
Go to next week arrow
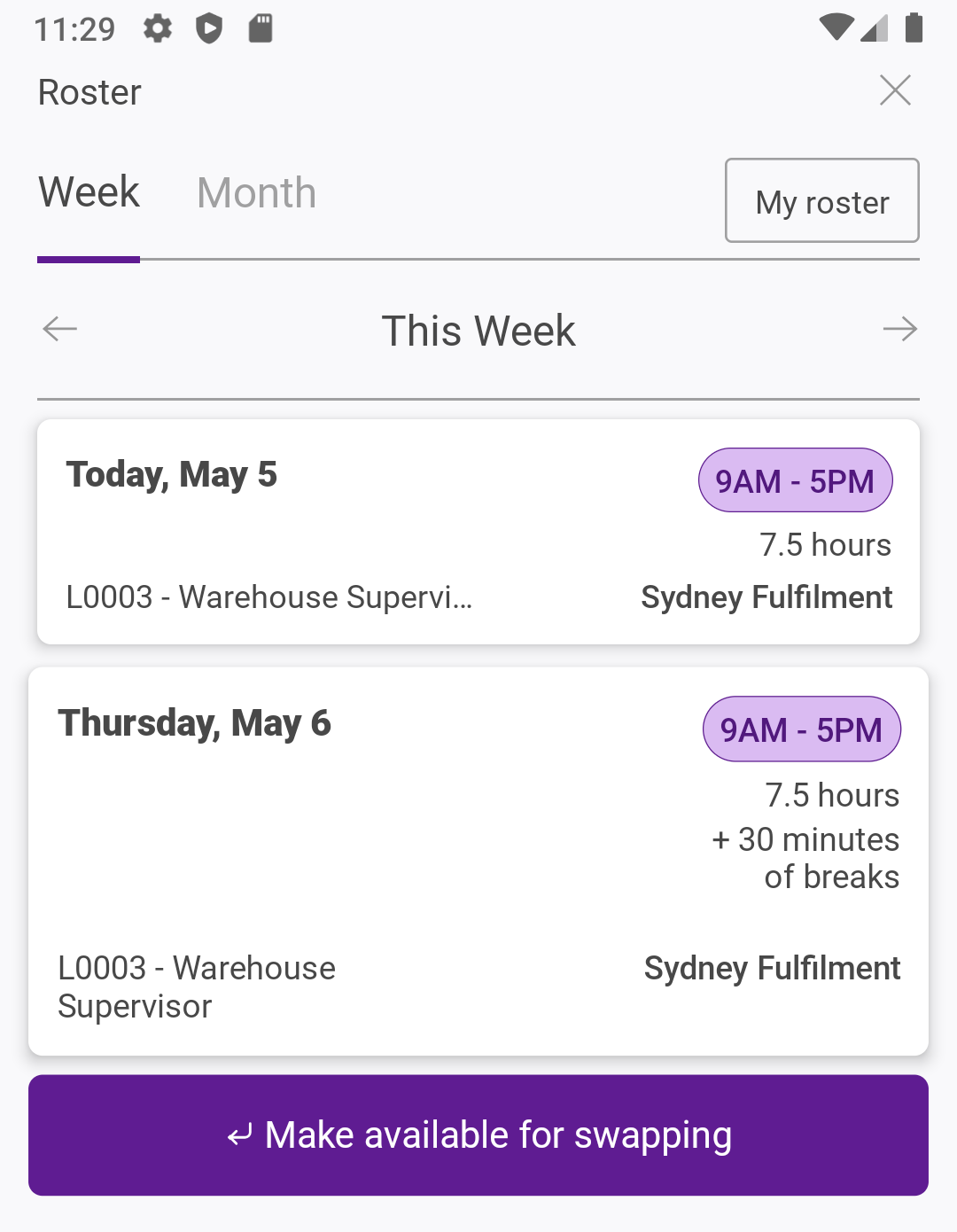[899, 330]
